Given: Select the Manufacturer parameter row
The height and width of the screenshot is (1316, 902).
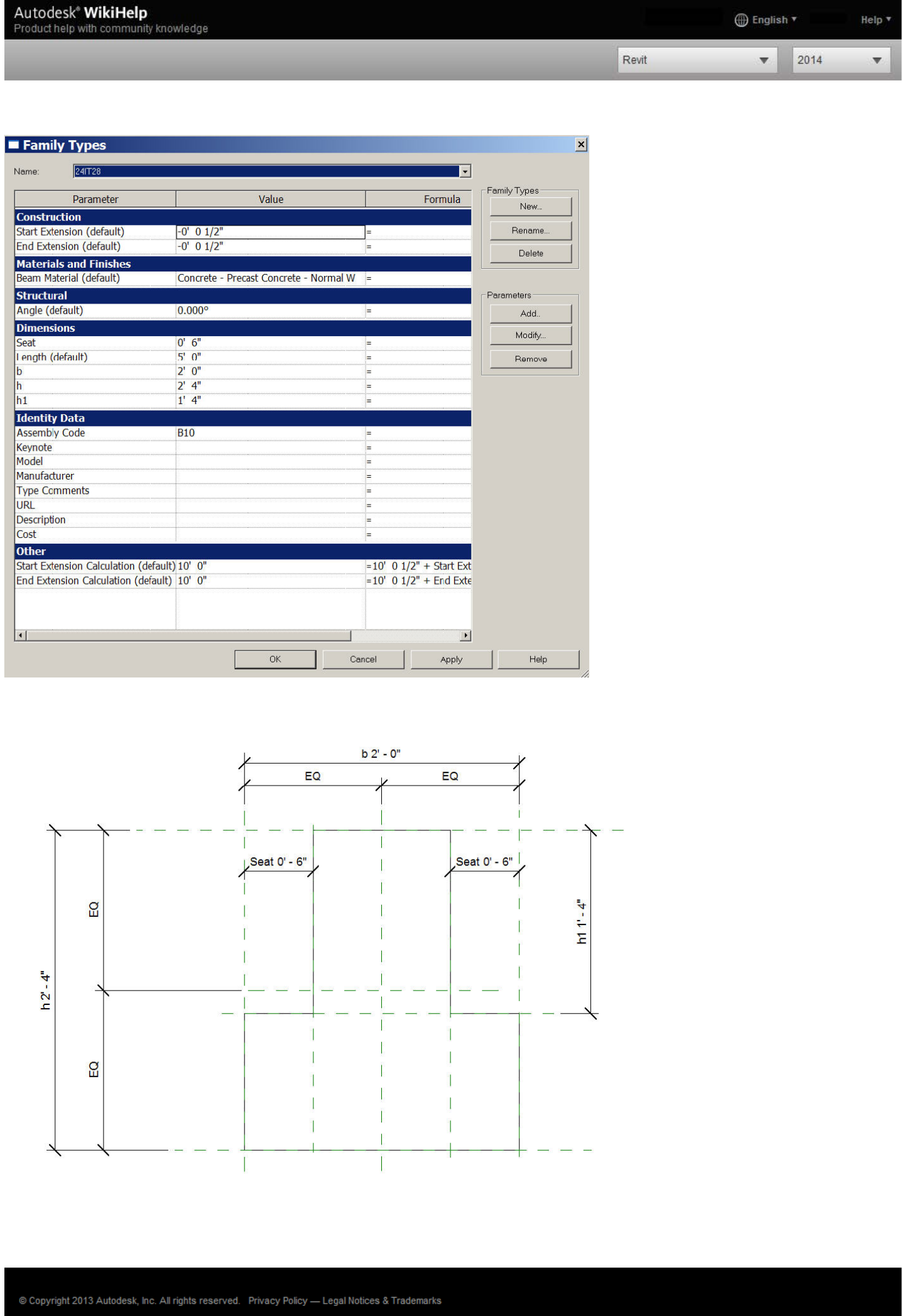Looking at the screenshot, I should tap(243, 476).
